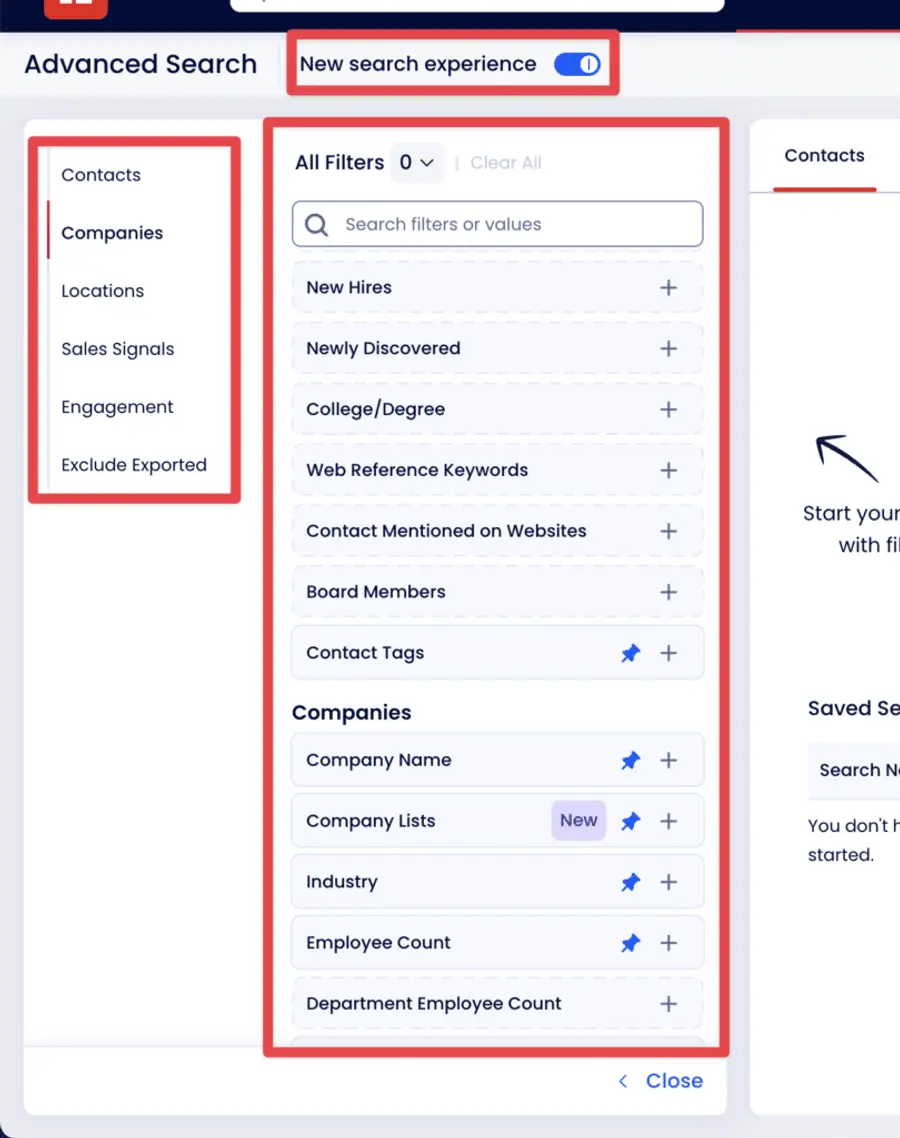The width and height of the screenshot is (900, 1138).
Task: Switch to the Contacts tab
Action: tap(824, 155)
